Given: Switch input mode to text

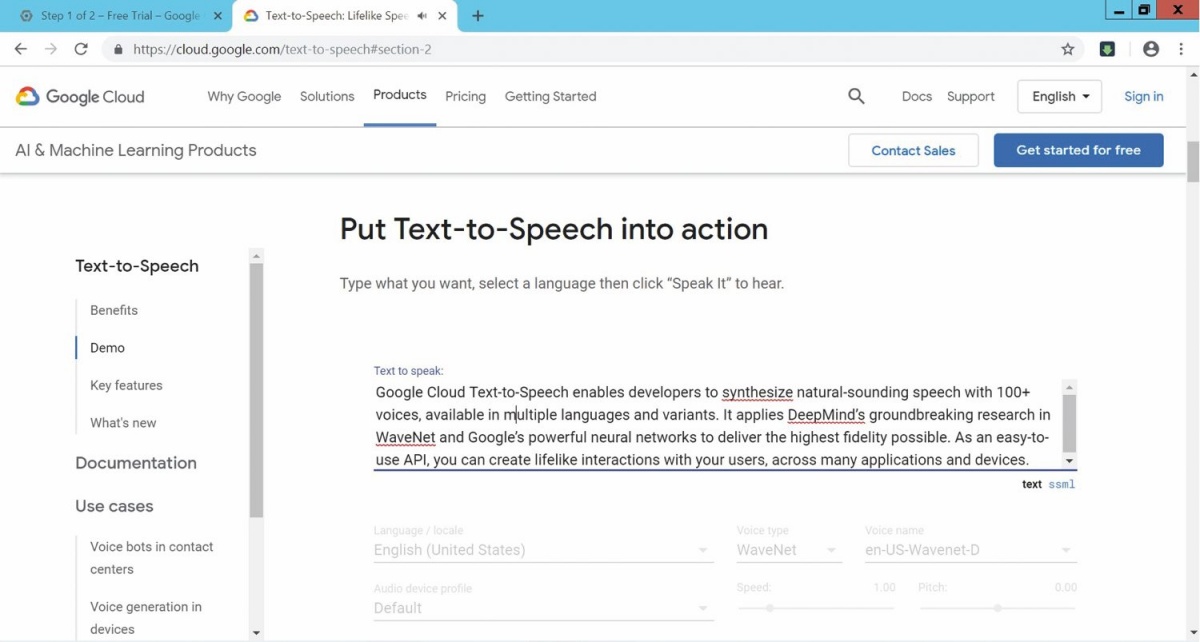Looking at the screenshot, I should (x=1032, y=484).
